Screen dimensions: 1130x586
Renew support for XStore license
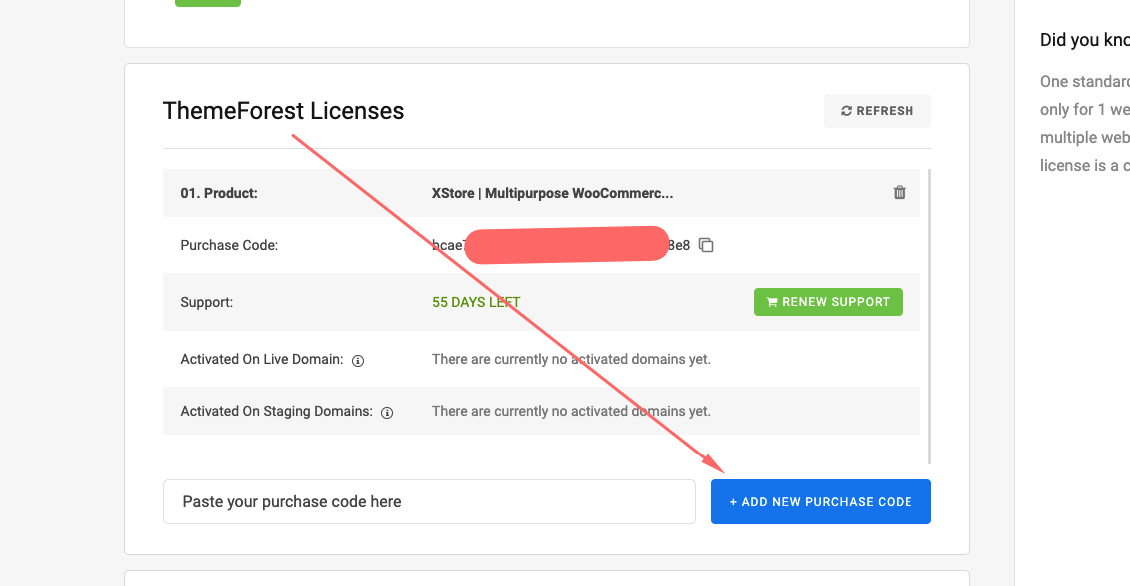(x=828, y=302)
